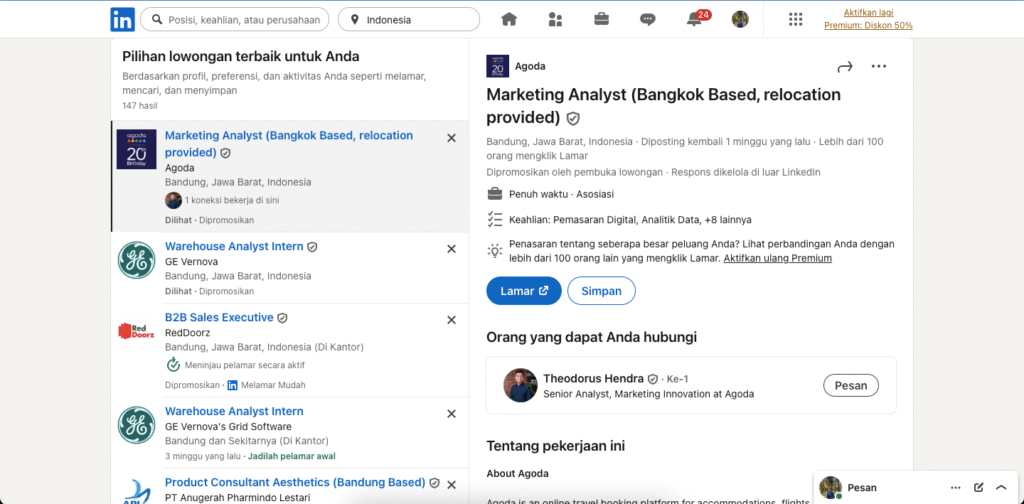Click Aktifkan lagi Premium discount link
The height and width of the screenshot is (504, 1024).
click(x=869, y=19)
